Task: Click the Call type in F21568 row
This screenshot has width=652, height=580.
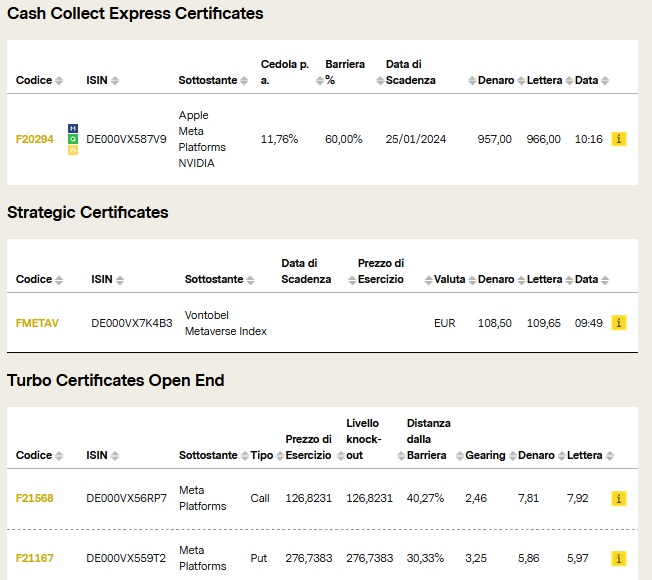Action: point(260,499)
